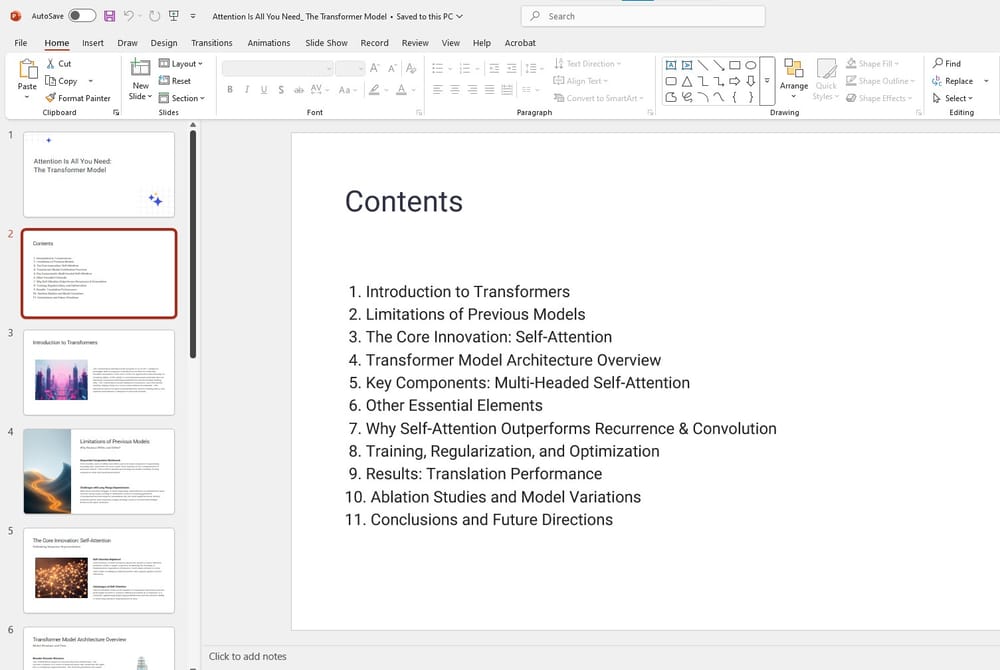This screenshot has width=1000, height=670.
Task: Insert a Text Box shape from the Drawing gallery
Action: pos(671,64)
